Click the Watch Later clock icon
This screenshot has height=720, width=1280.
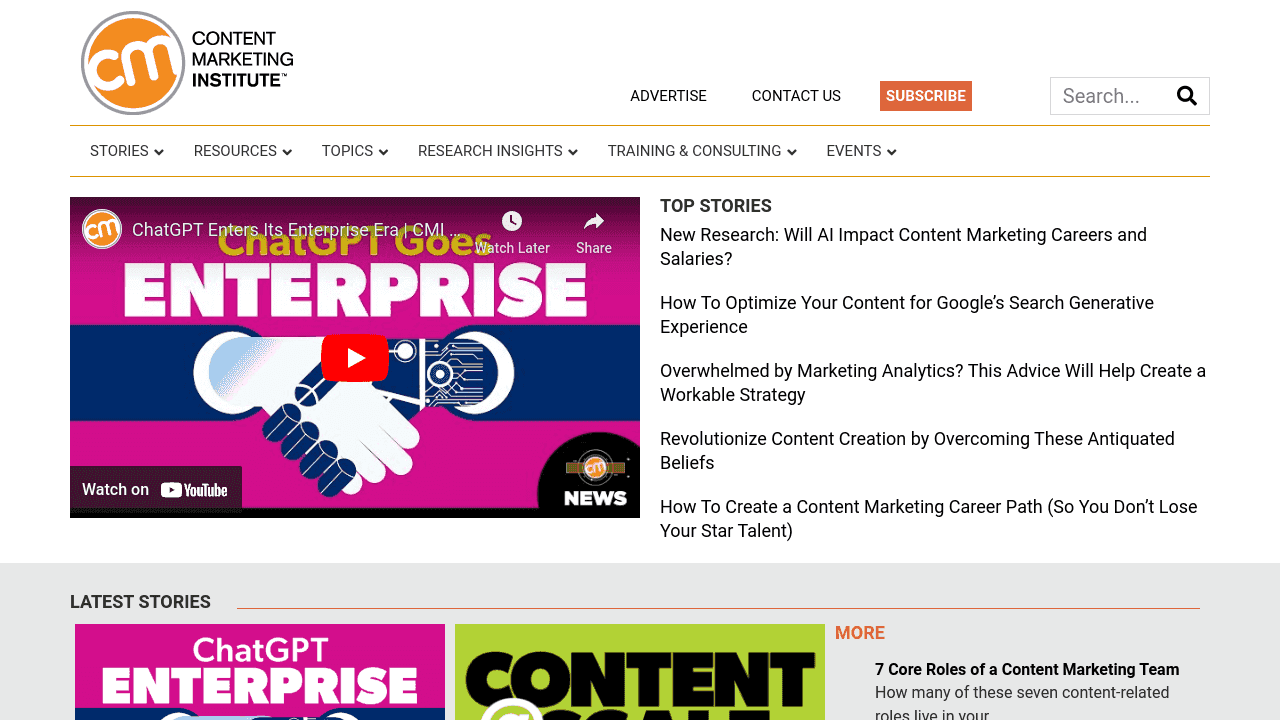pos(512,221)
